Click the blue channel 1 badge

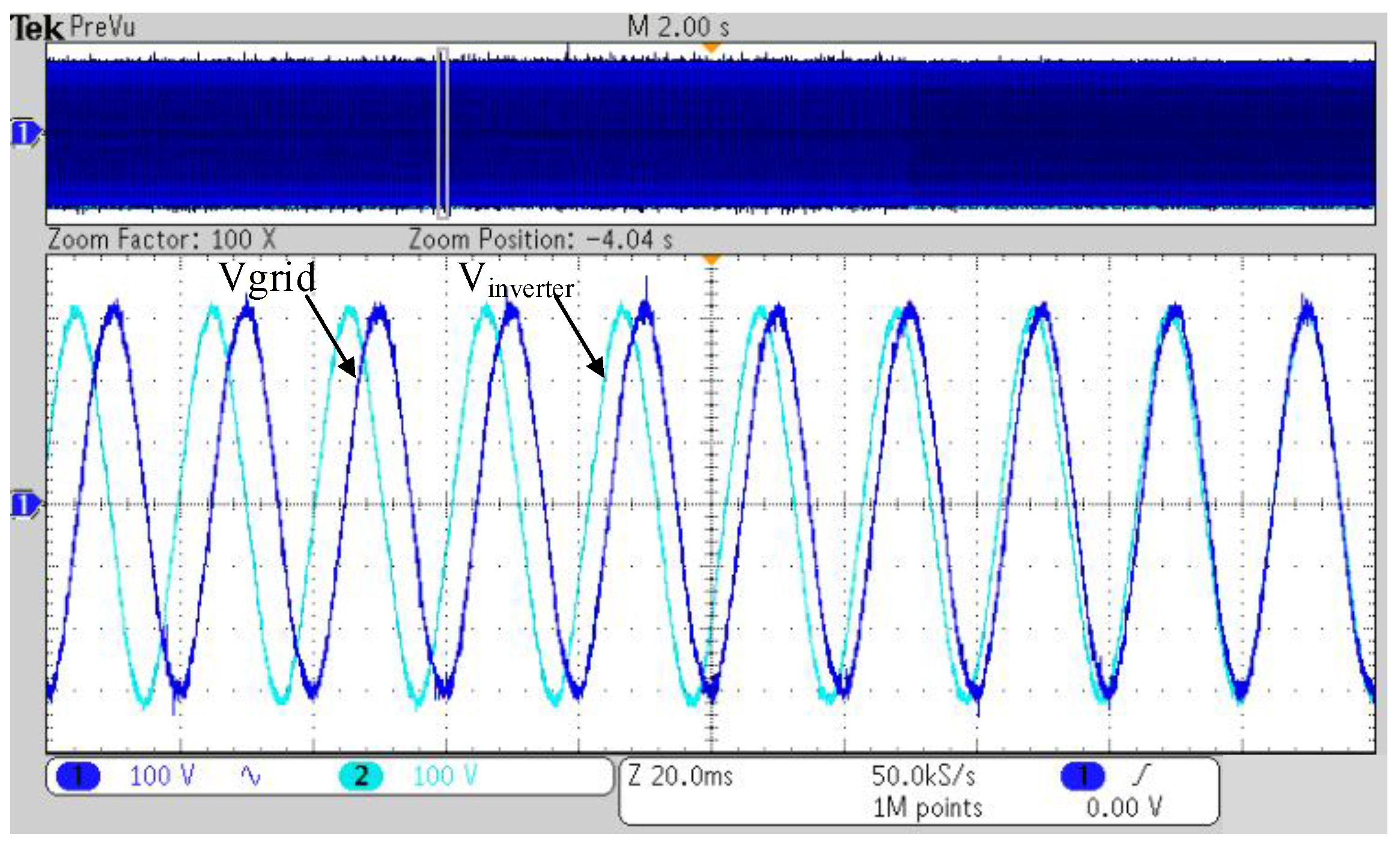coord(78,776)
